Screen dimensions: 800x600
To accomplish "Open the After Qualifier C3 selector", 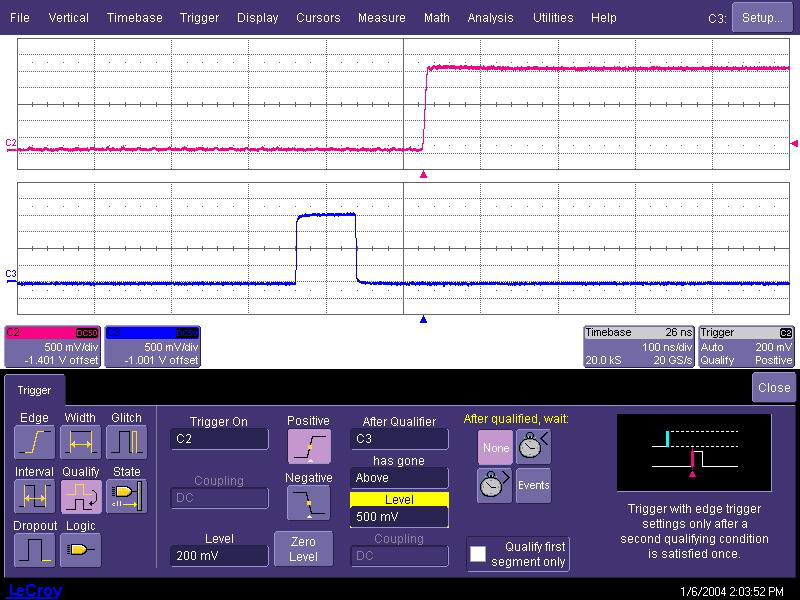I will point(399,439).
